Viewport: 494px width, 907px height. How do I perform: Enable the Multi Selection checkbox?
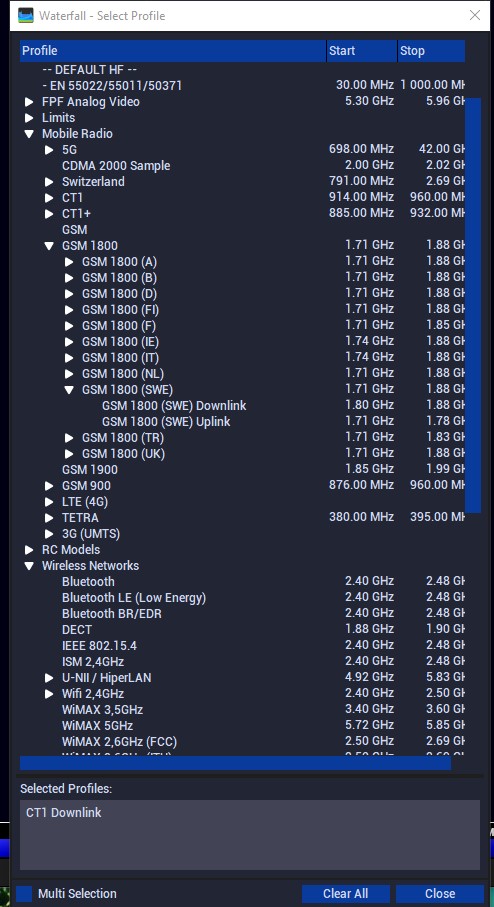pos(24,894)
